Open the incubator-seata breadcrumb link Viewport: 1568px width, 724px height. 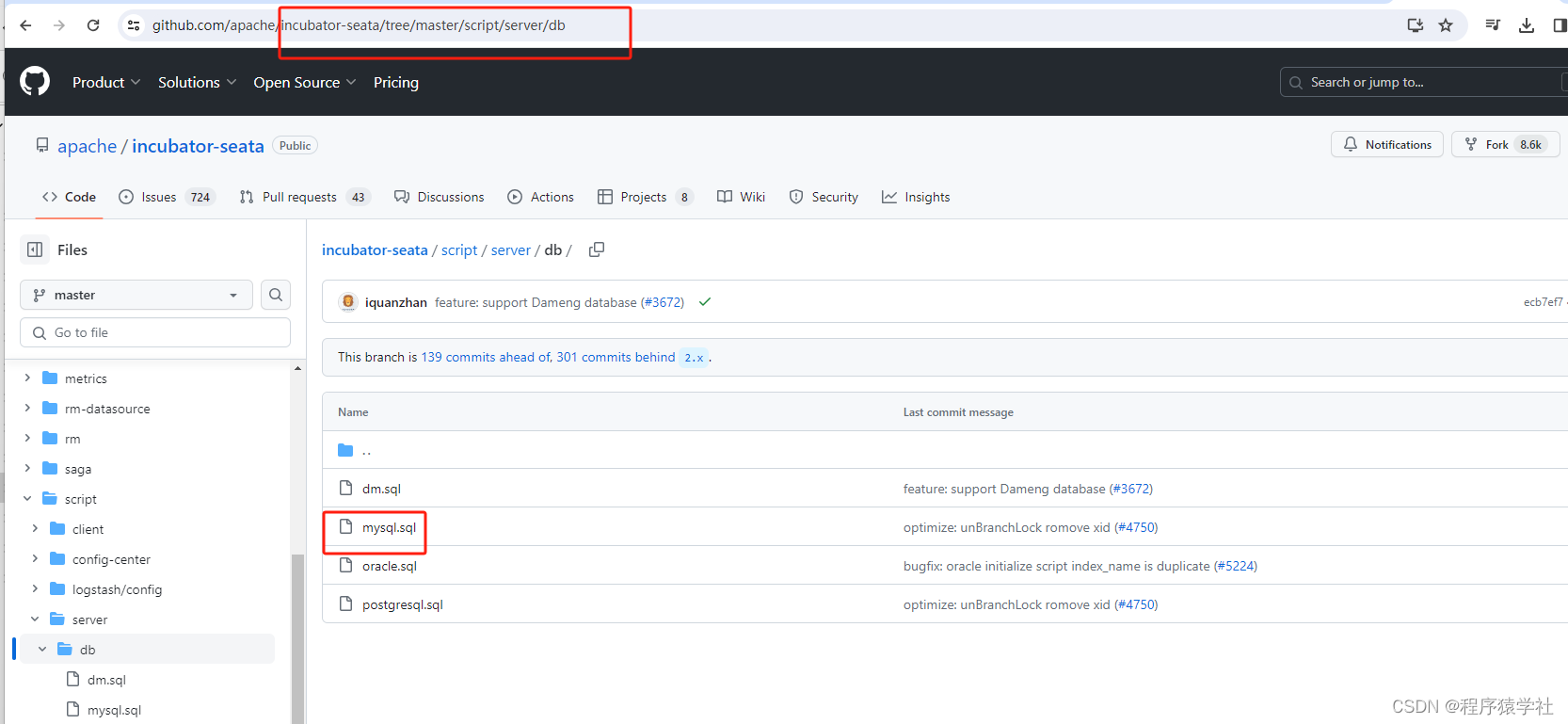[x=375, y=249]
